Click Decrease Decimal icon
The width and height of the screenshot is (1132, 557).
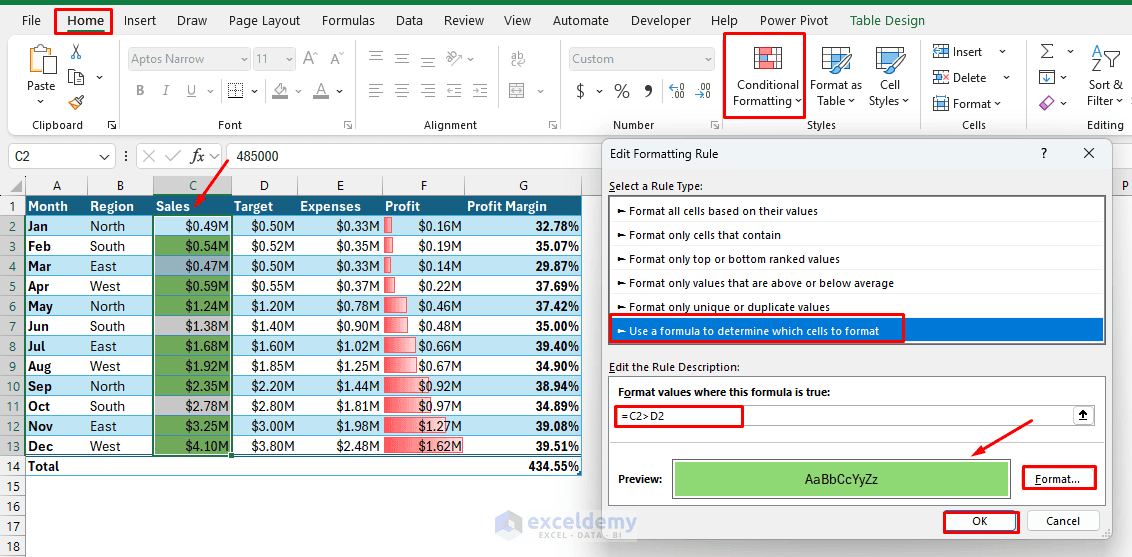coord(703,91)
